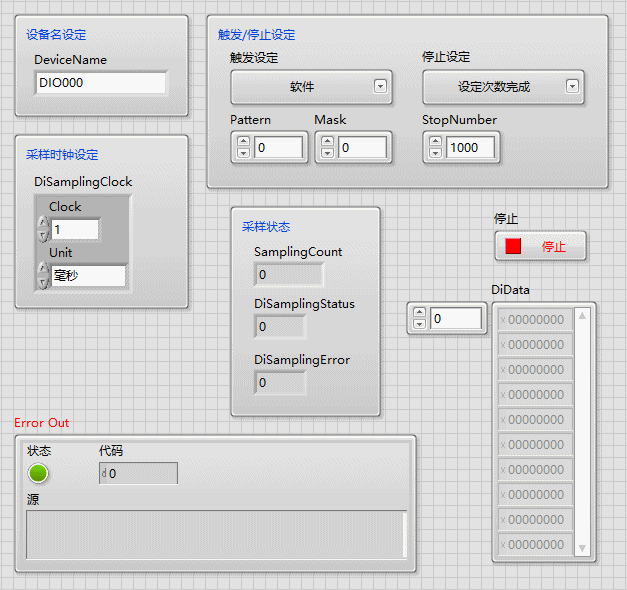Click the green 状态 indicator in Error Out

(x=38, y=473)
